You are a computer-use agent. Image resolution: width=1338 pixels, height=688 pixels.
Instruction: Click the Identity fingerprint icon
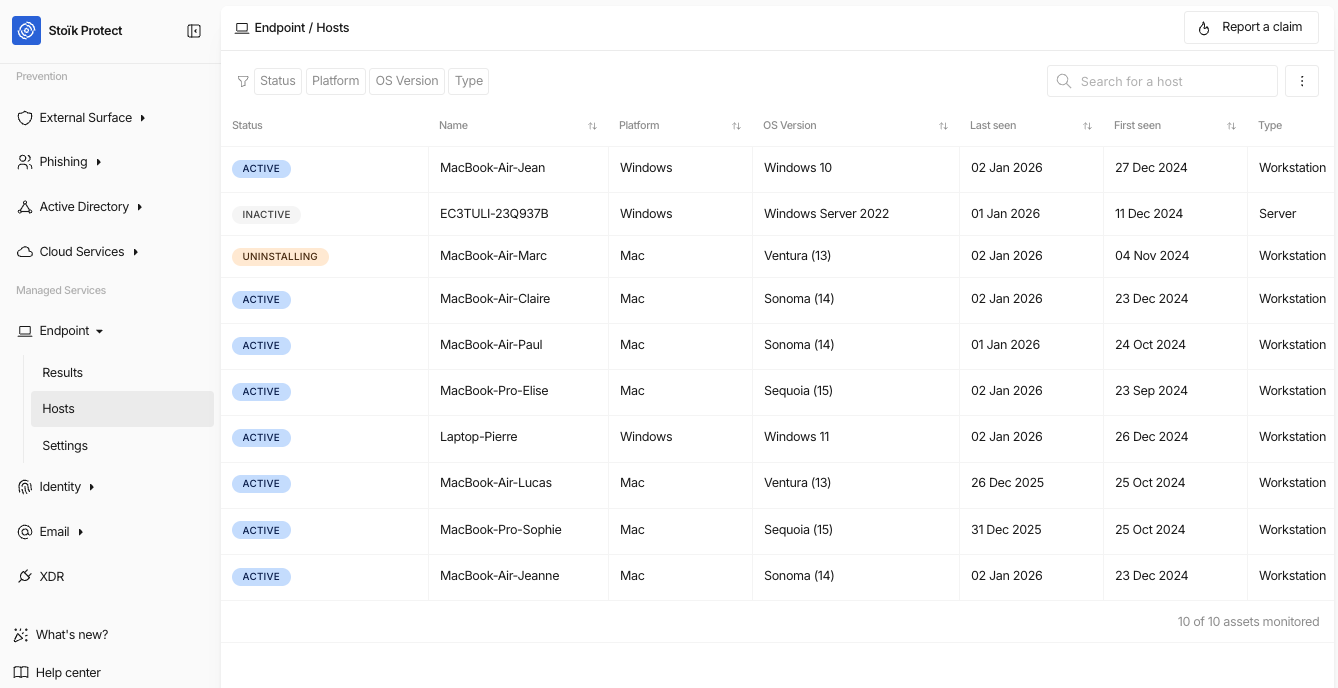click(25, 487)
